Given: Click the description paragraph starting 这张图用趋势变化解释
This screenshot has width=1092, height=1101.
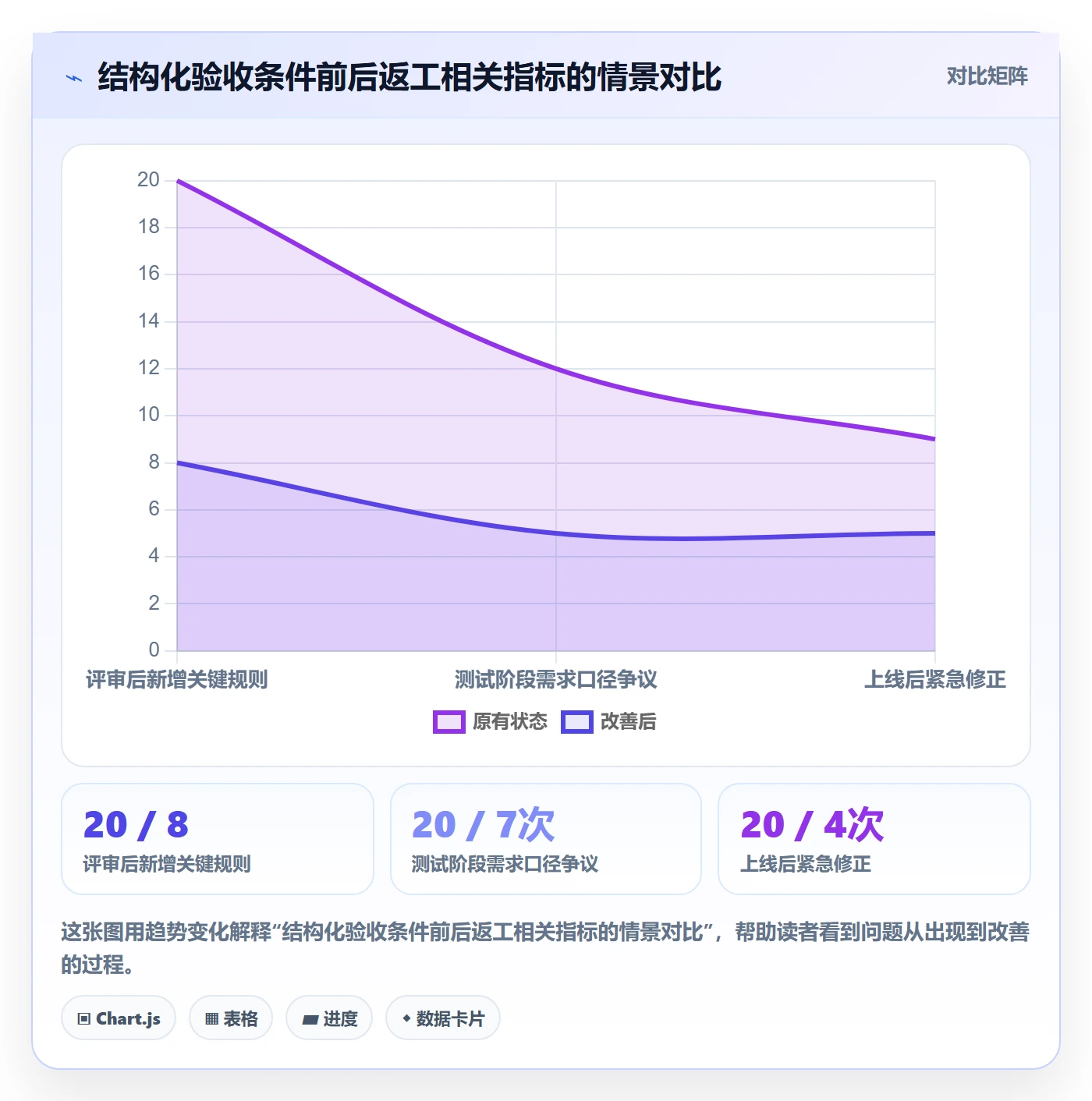Looking at the screenshot, I should (x=546, y=948).
